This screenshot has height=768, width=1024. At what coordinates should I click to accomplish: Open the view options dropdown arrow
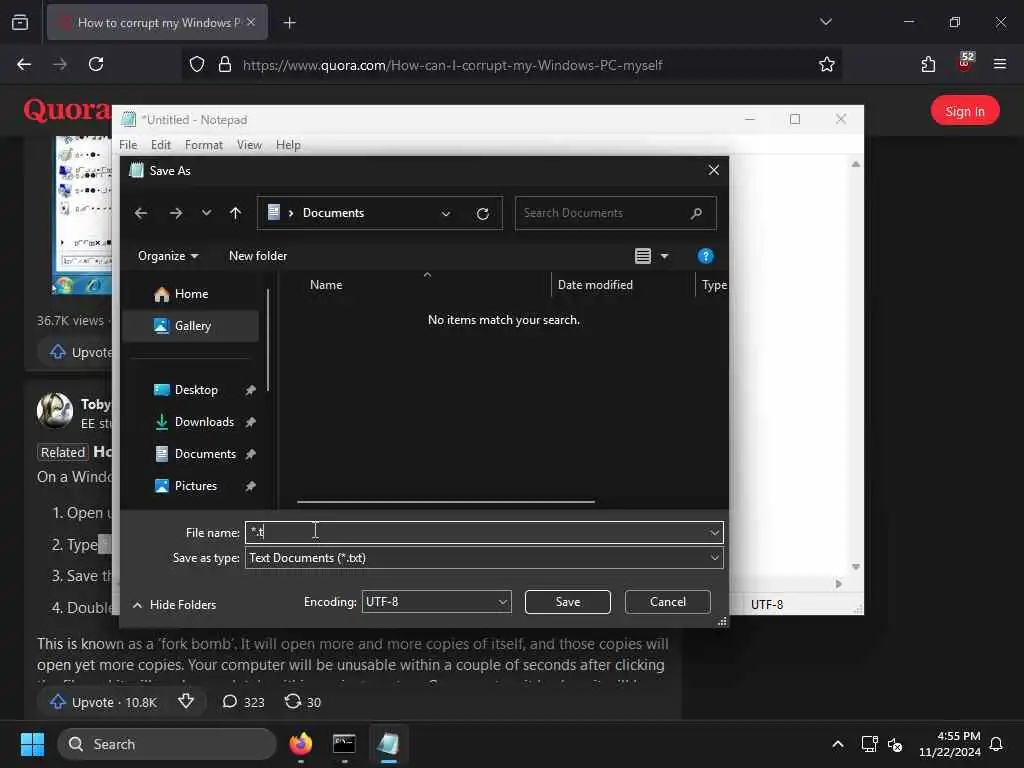664,256
